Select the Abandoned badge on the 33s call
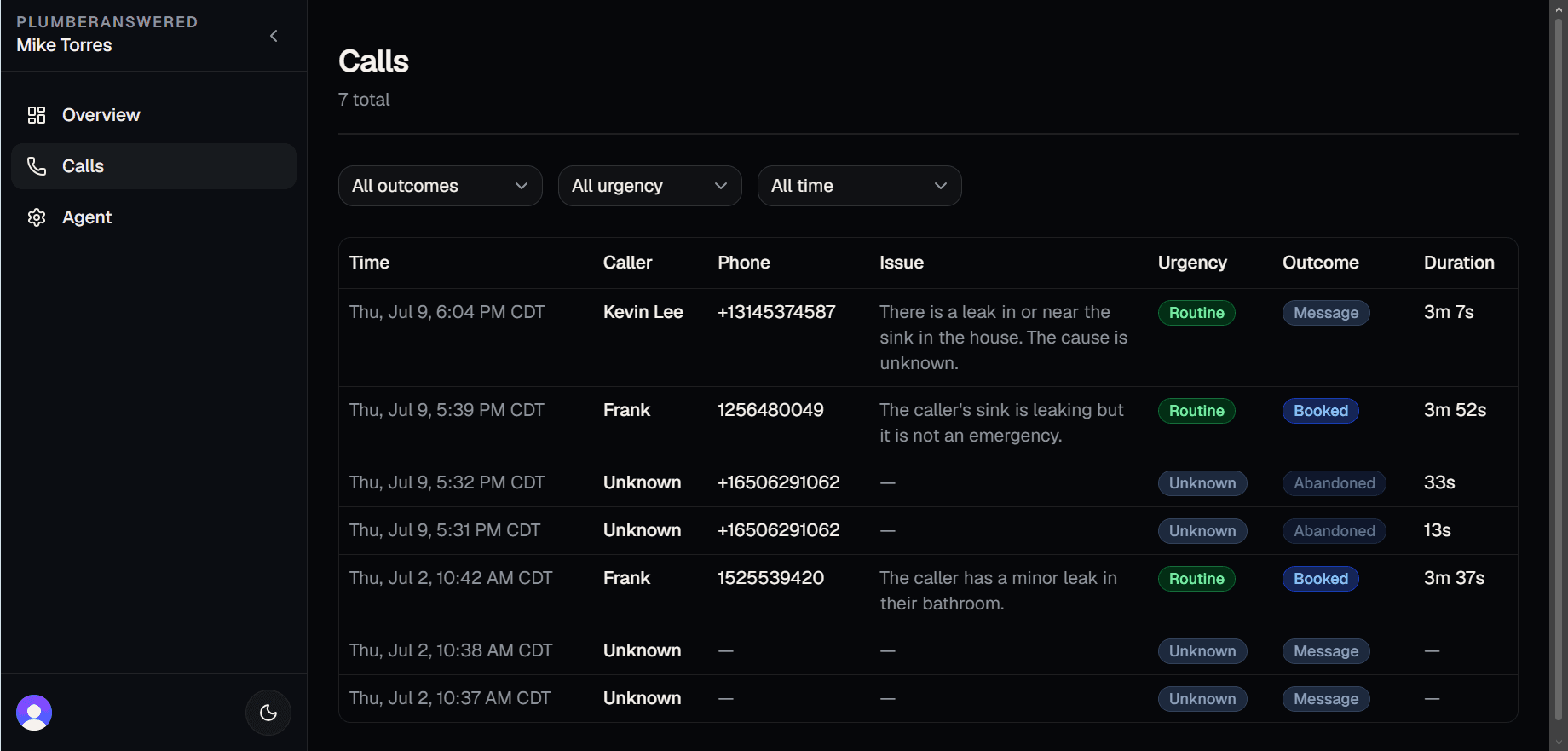This screenshot has width=1568, height=751. (x=1335, y=483)
